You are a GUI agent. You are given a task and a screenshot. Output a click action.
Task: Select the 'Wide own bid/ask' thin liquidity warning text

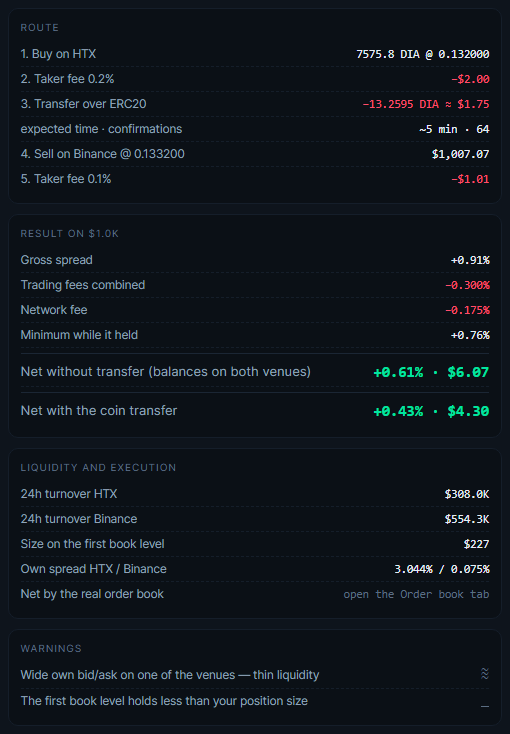click(x=170, y=675)
